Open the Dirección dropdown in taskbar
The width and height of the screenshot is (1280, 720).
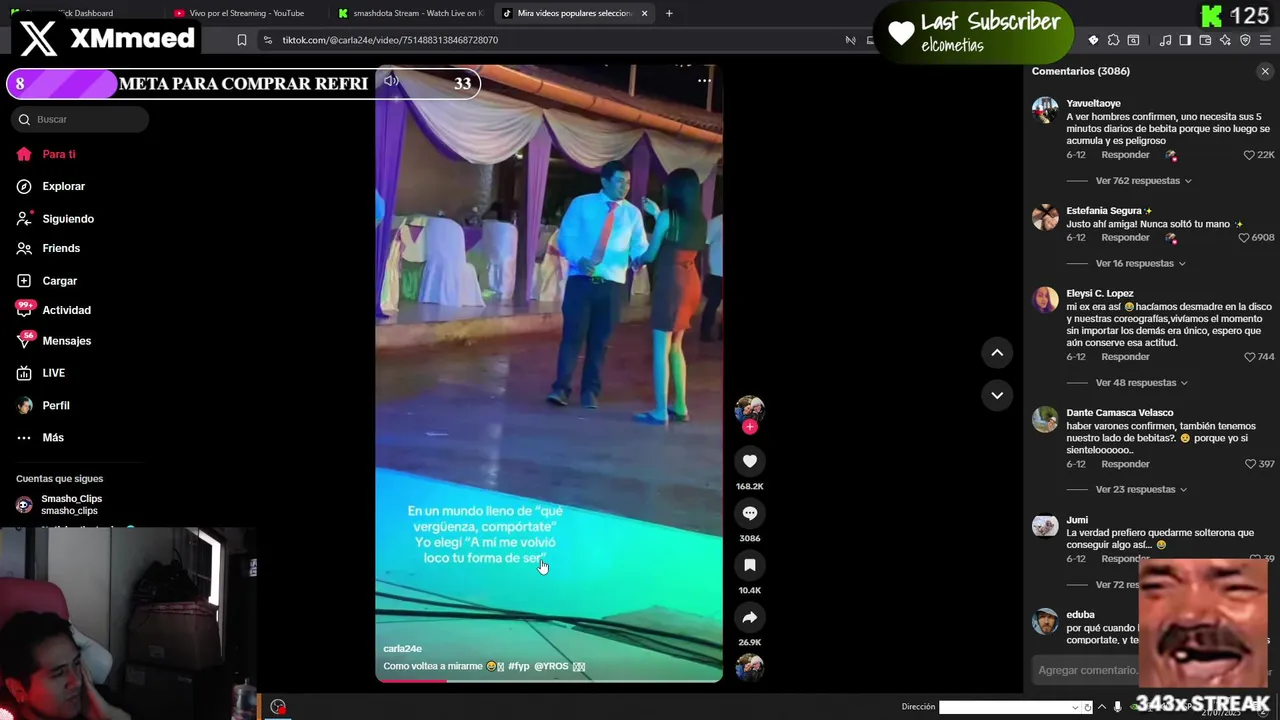pyautogui.click(x=1077, y=707)
